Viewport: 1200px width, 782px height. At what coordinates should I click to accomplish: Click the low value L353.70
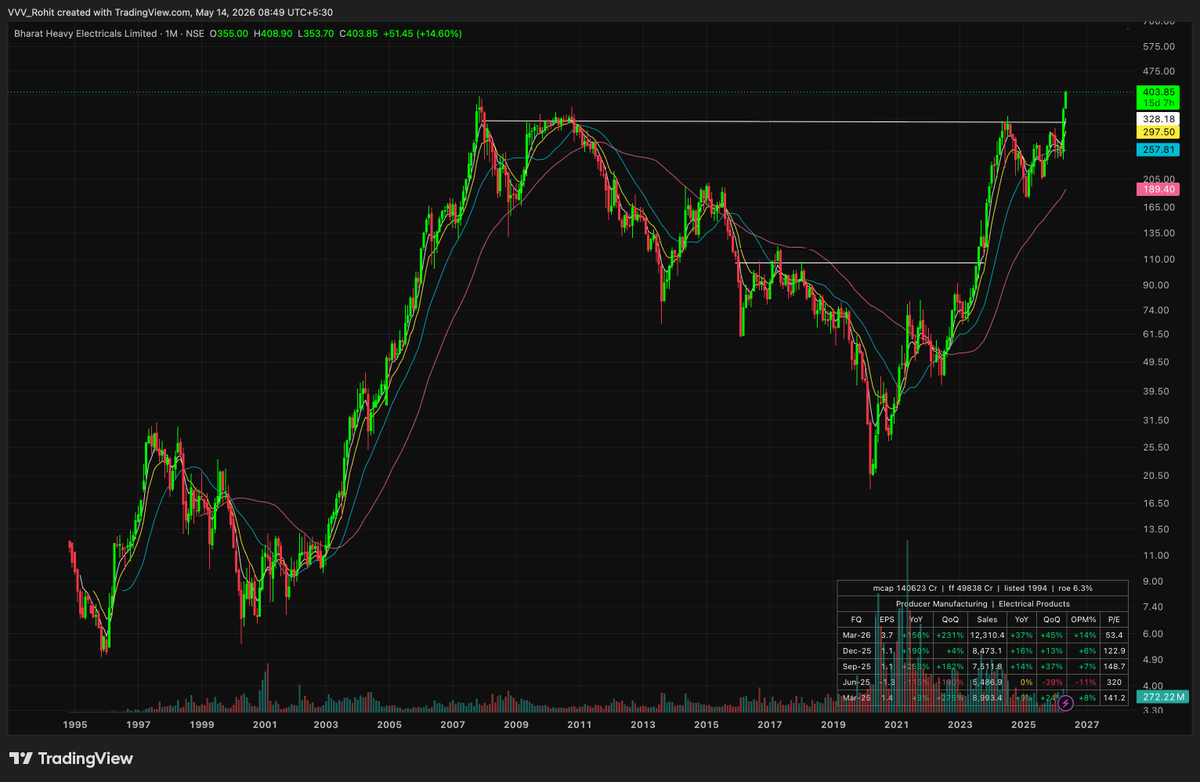coord(316,34)
